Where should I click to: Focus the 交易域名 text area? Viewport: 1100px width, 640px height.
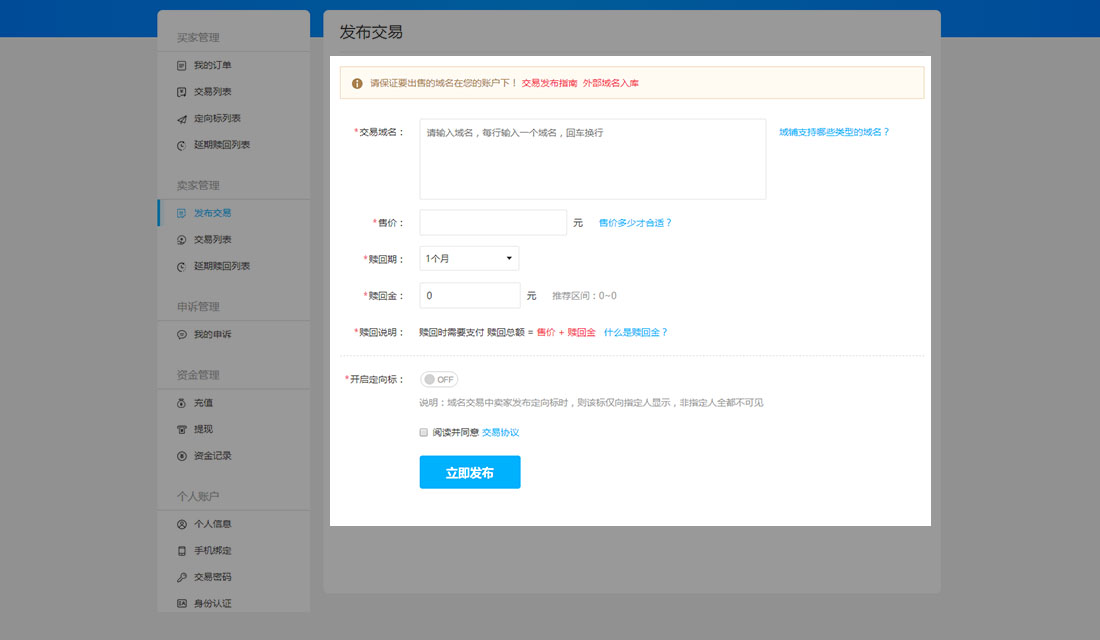592,160
